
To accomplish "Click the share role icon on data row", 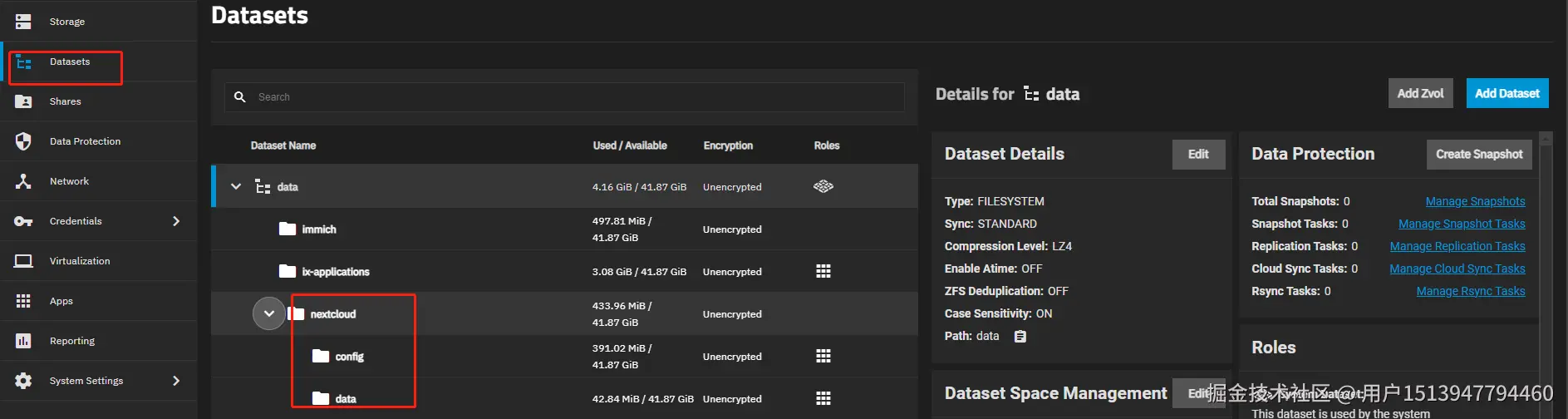I will (x=823, y=186).
